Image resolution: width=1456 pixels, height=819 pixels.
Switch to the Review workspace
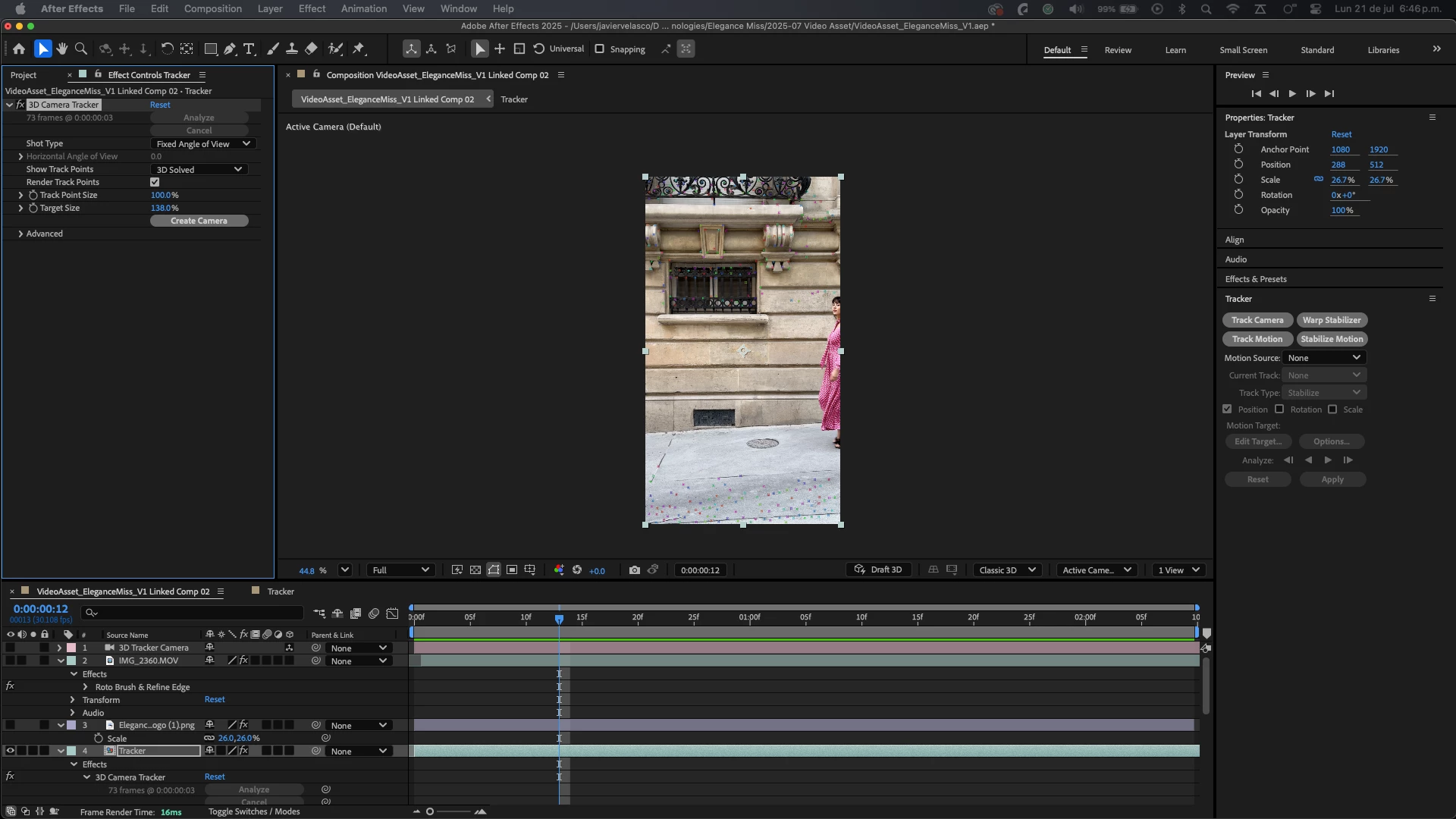click(x=1117, y=50)
